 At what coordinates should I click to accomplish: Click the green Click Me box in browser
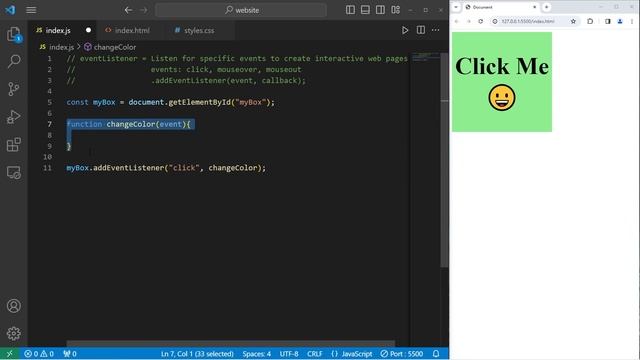[x=502, y=82]
